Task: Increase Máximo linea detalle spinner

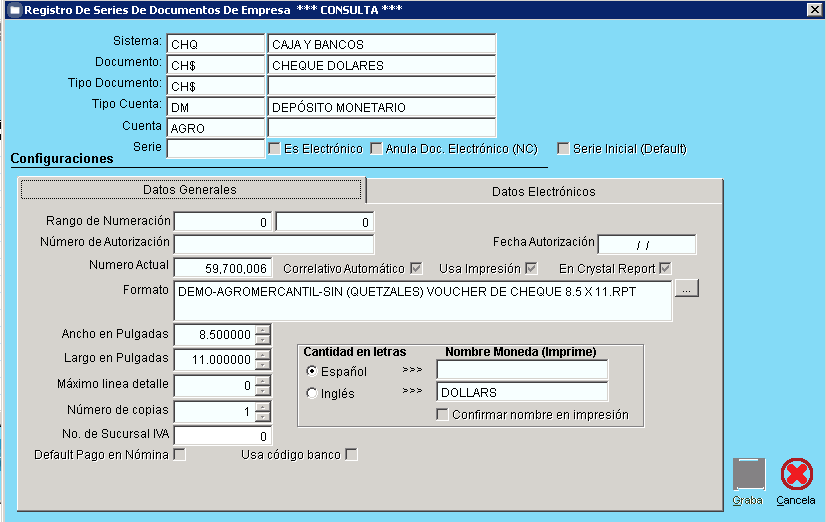Action: coord(263,380)
